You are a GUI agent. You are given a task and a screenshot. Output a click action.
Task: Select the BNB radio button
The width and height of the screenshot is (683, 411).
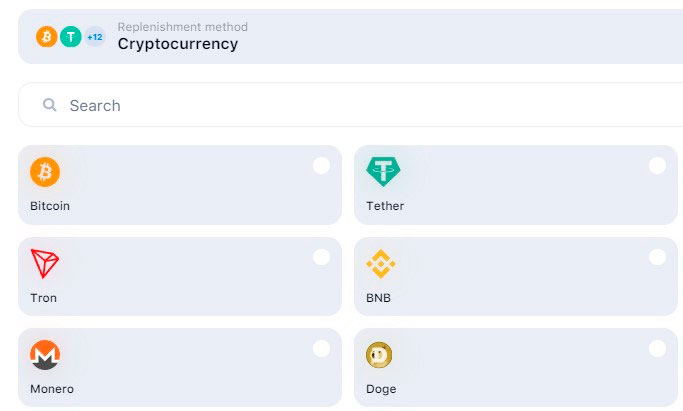coord(657,257)
